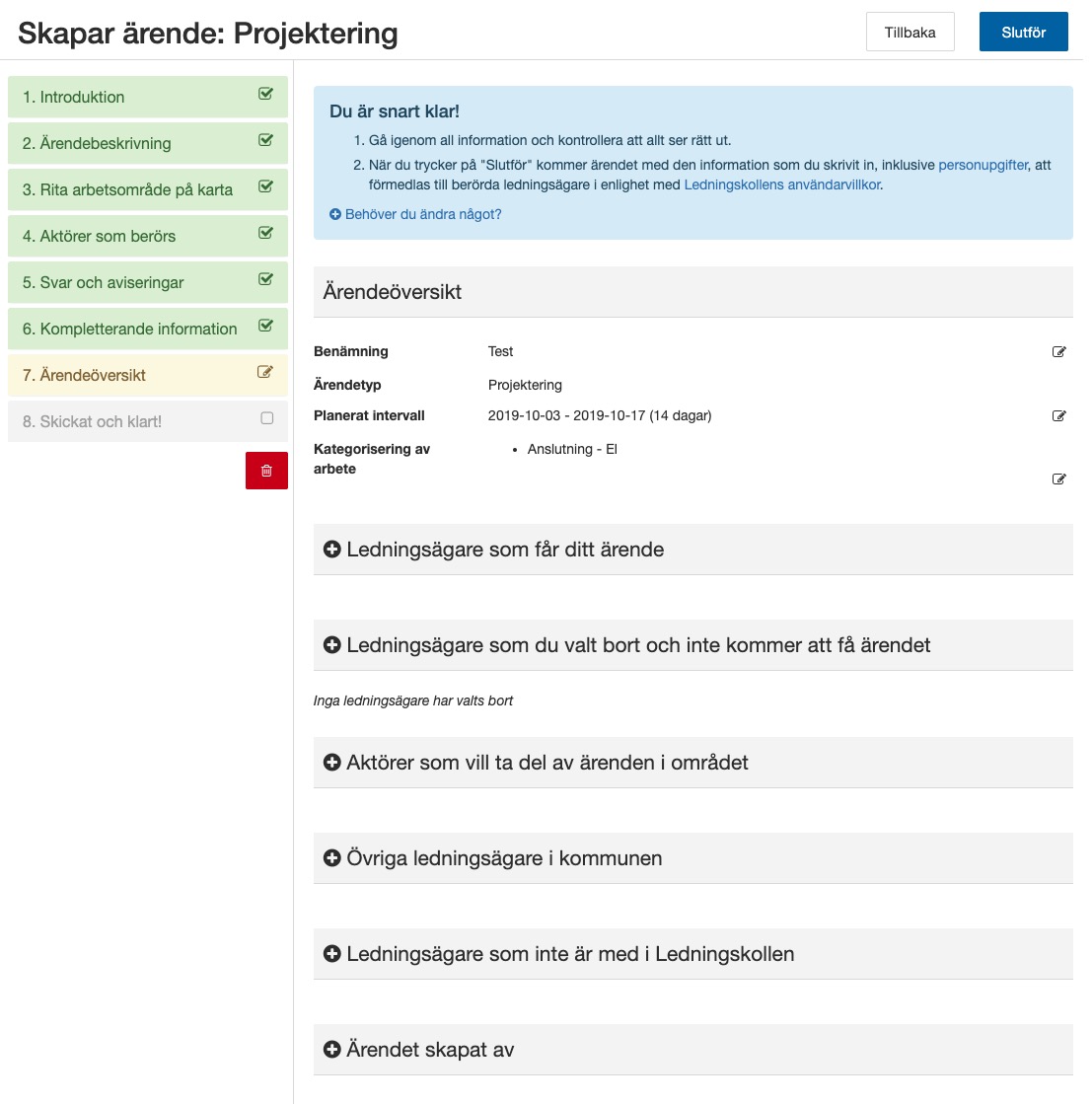
Task: Click the red trash icon below the steps
Action: click(265, 471)
